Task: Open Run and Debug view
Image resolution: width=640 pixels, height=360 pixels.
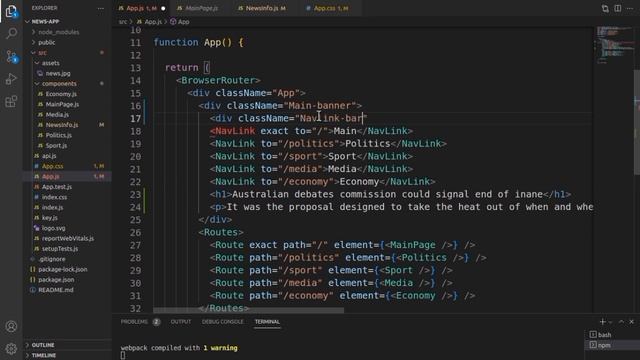Action: tap(11, 79)
